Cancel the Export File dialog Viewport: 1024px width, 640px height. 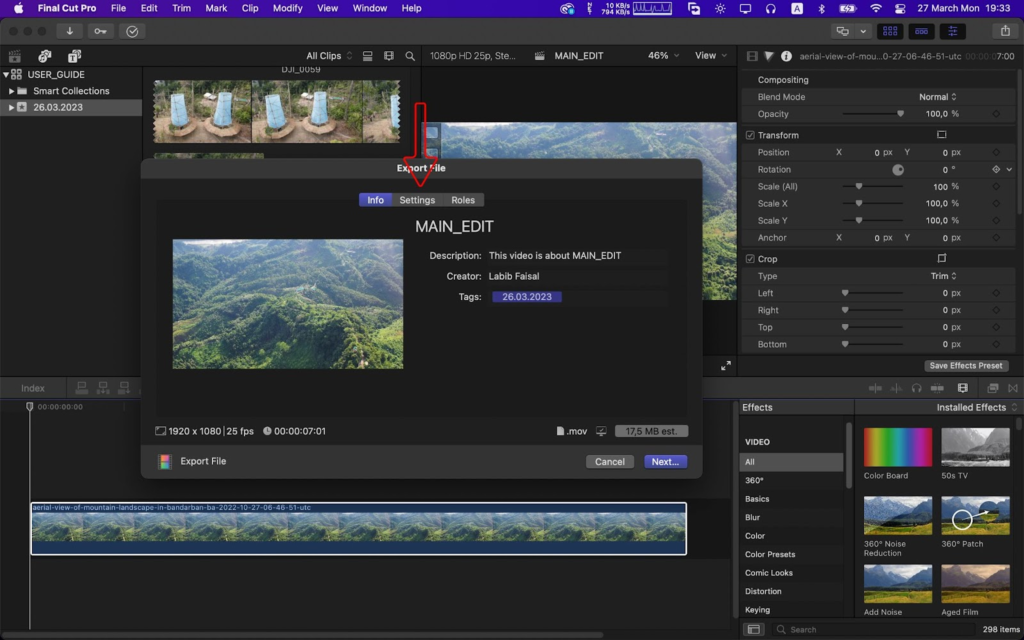click(x=610, y=462)
